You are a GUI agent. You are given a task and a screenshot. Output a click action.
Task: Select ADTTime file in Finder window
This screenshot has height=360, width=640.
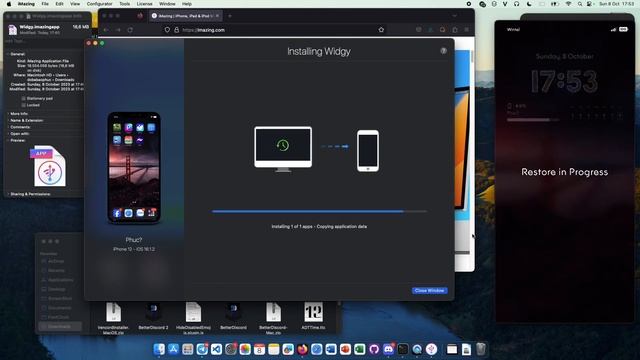coord(313,316)
